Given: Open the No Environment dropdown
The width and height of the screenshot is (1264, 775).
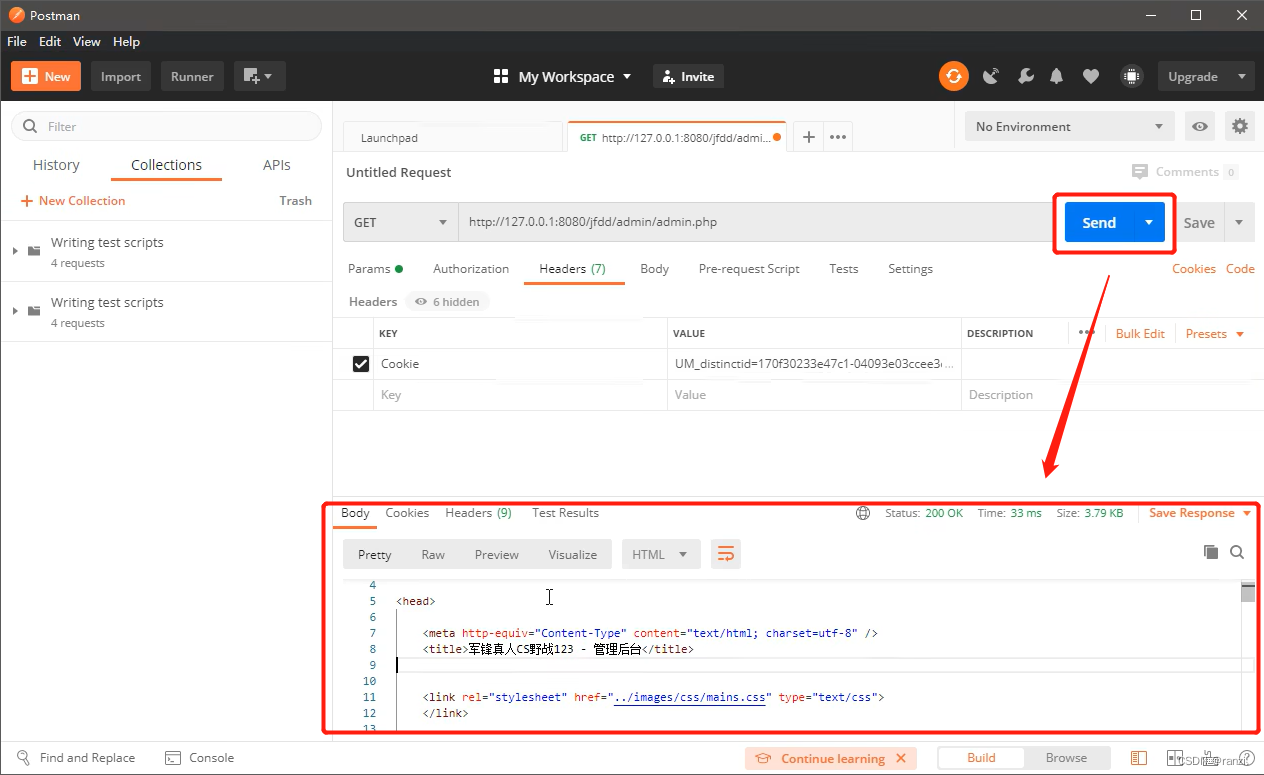Looking at the screenshot, I should (x=1069, y=126).
